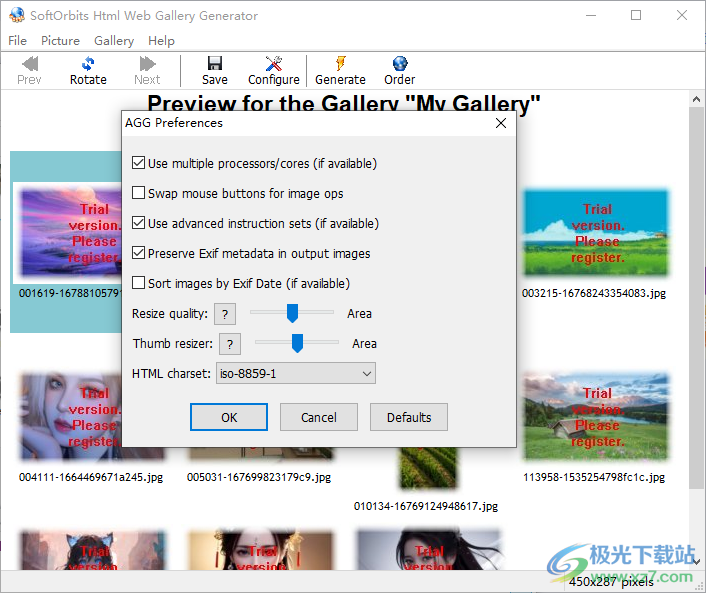Open the Help menu

[161, 41]
